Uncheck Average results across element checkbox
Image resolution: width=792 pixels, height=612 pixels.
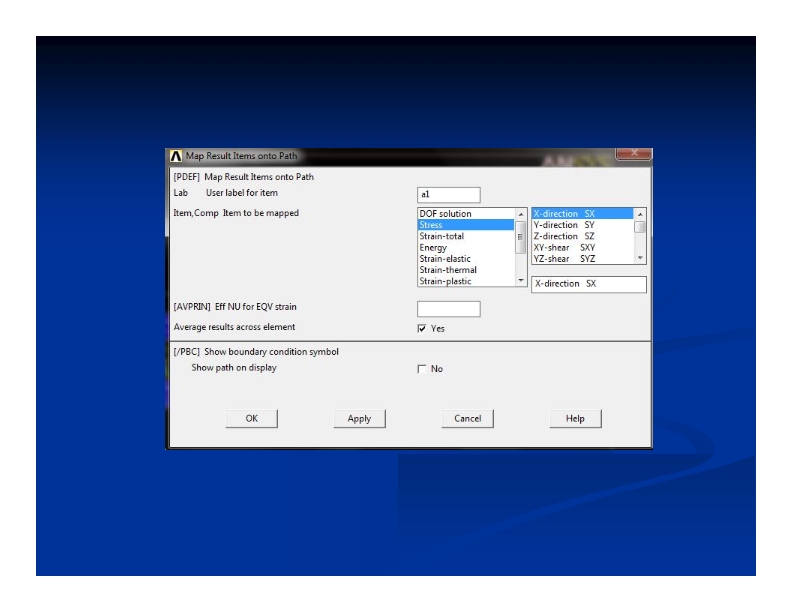pos(422,328)
